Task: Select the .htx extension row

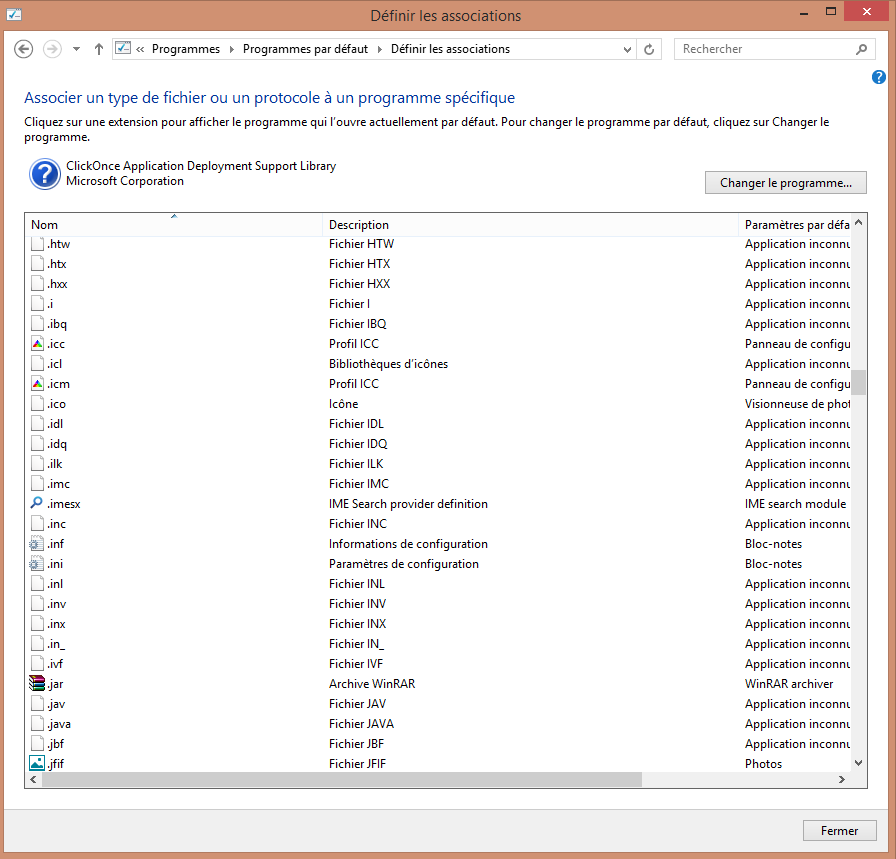Action: tap(438, 263)
